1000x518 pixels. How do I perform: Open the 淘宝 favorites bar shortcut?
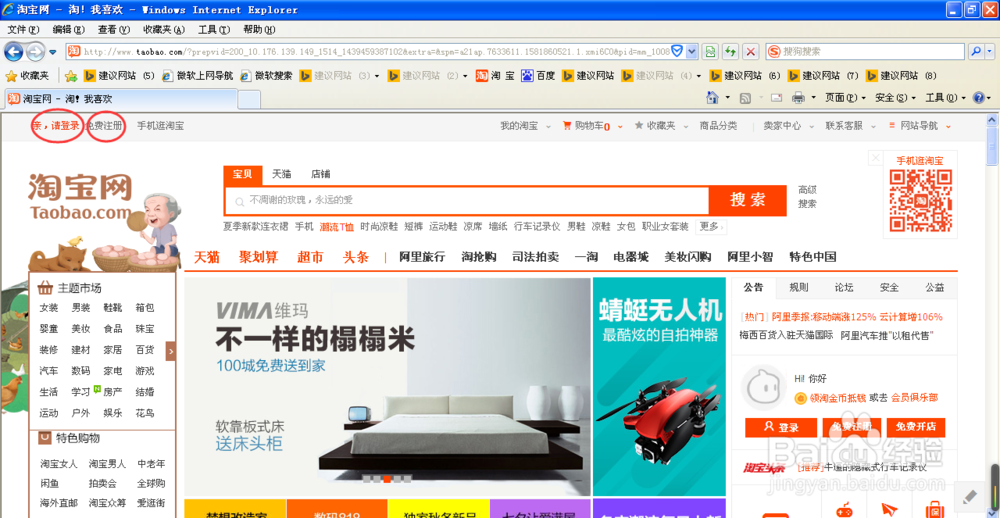[x=496, y=76]
